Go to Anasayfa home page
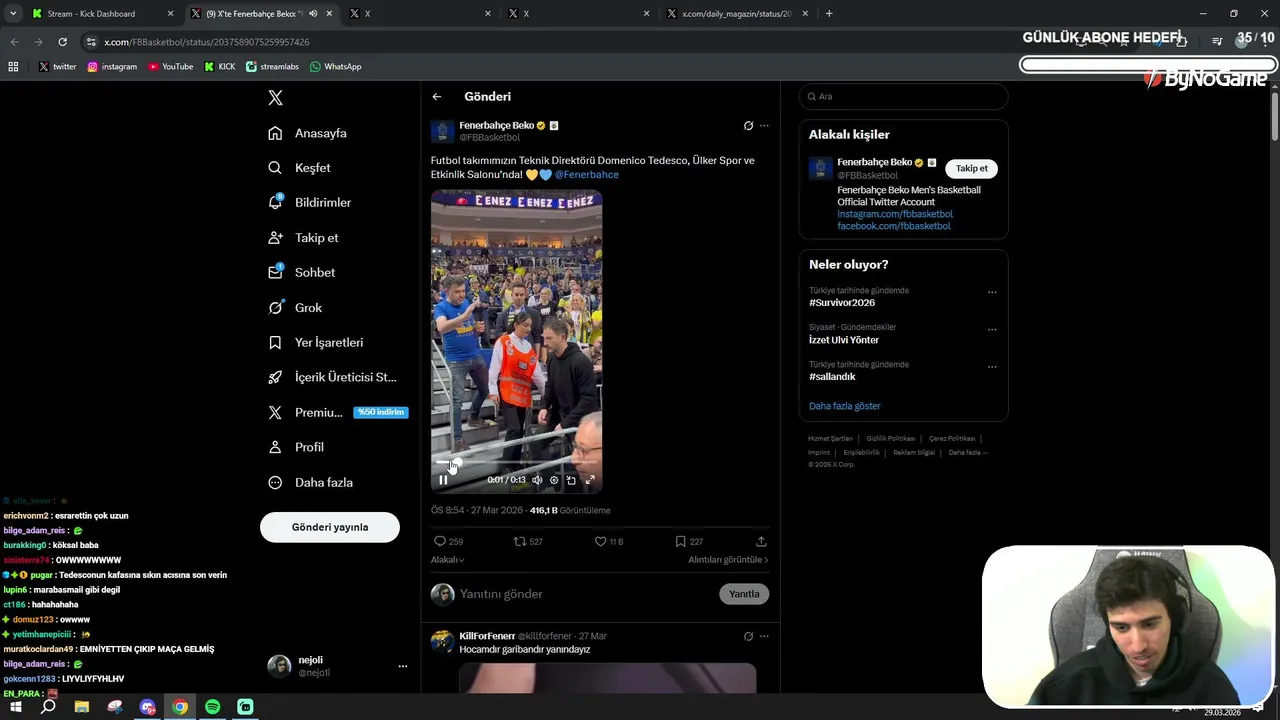The image size is (1280, 720). click(x=308, y=133)
